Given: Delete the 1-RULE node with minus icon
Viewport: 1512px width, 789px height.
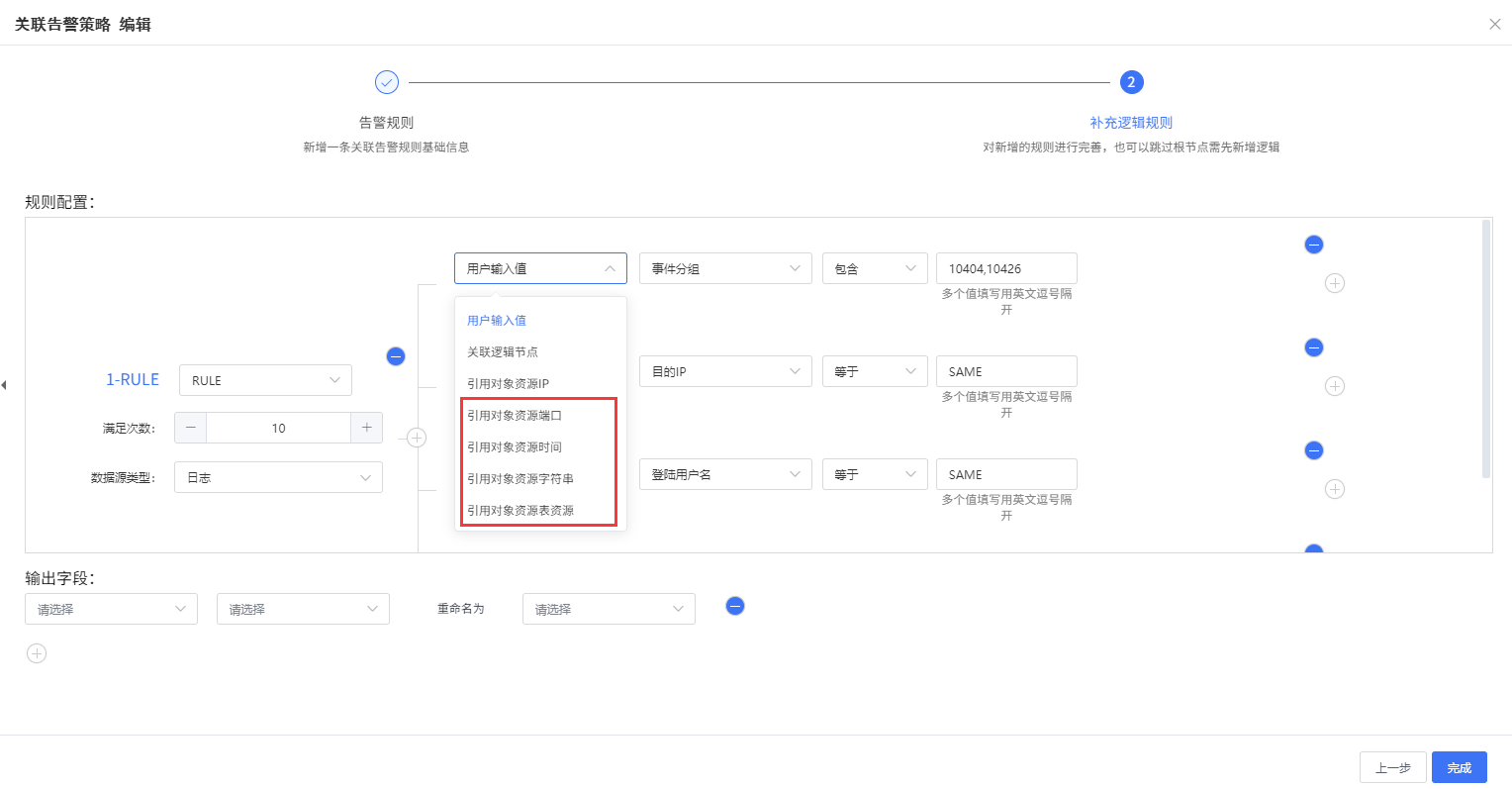Looking at the screenshot, I should [396, 356].
